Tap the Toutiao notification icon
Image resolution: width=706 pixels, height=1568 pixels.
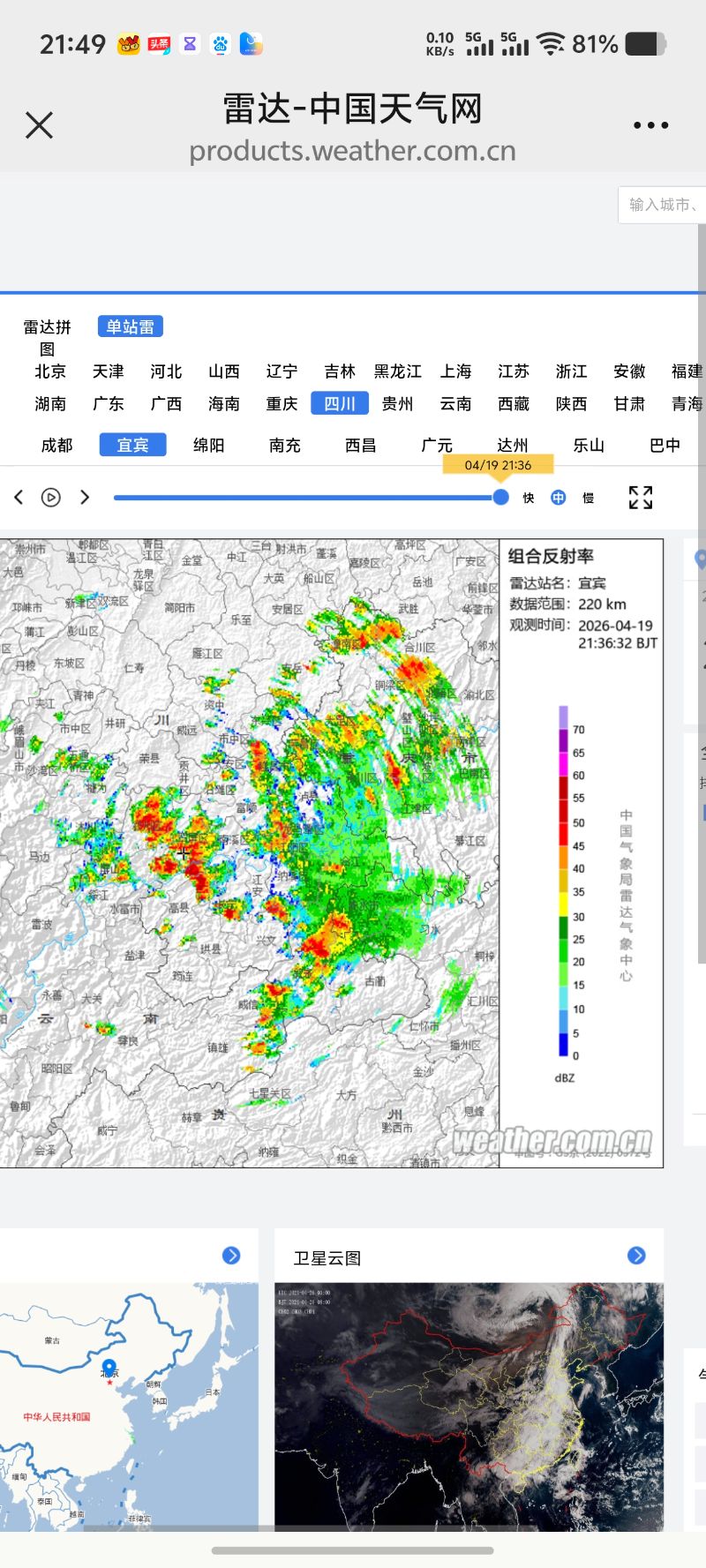159,44
